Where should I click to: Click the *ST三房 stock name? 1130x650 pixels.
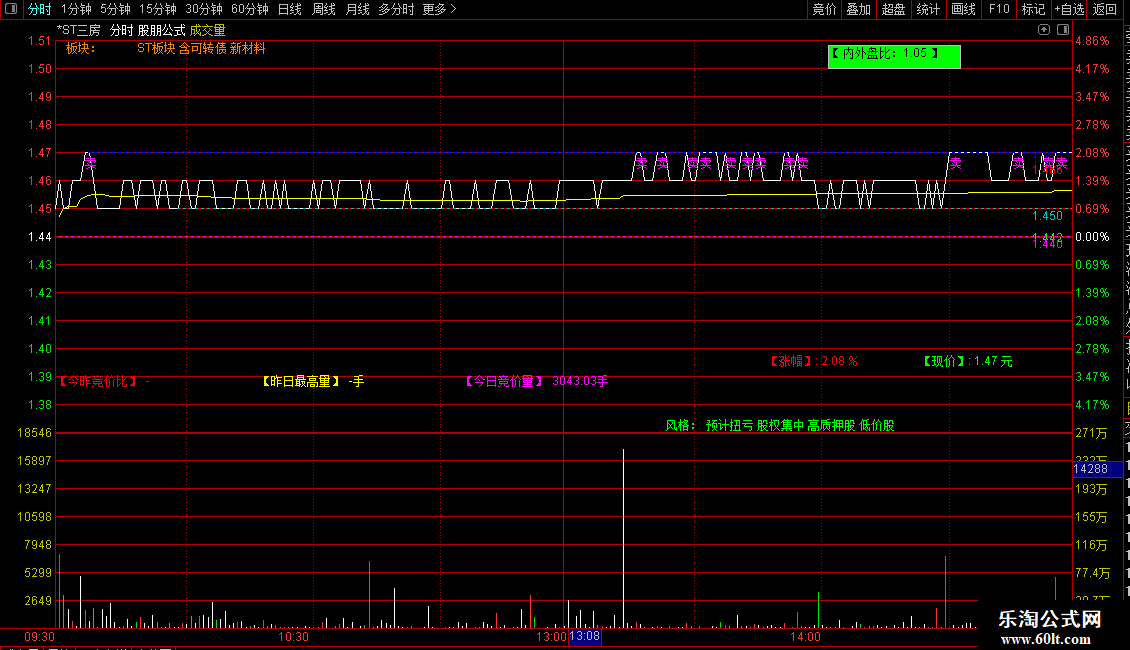click(x=79, y=30)
